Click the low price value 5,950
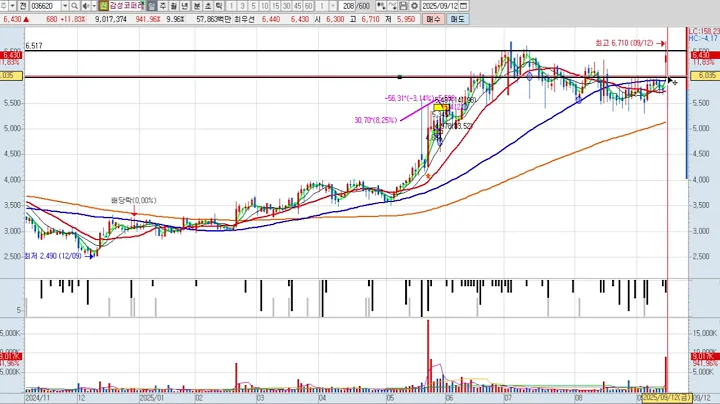 pyautogui.click(x=406, y=19)
